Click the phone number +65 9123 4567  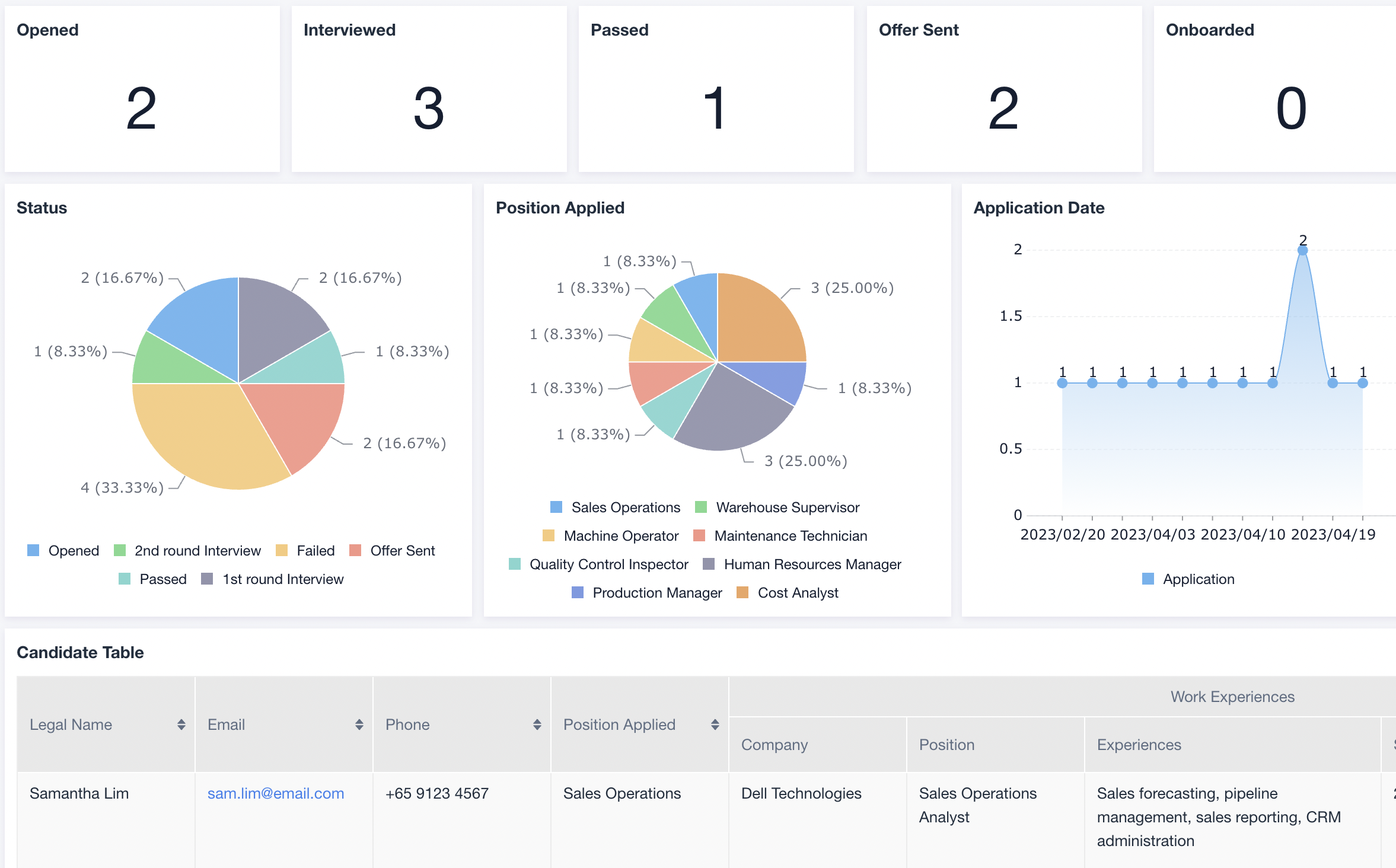pyautogui.click(x=437, y=793)
